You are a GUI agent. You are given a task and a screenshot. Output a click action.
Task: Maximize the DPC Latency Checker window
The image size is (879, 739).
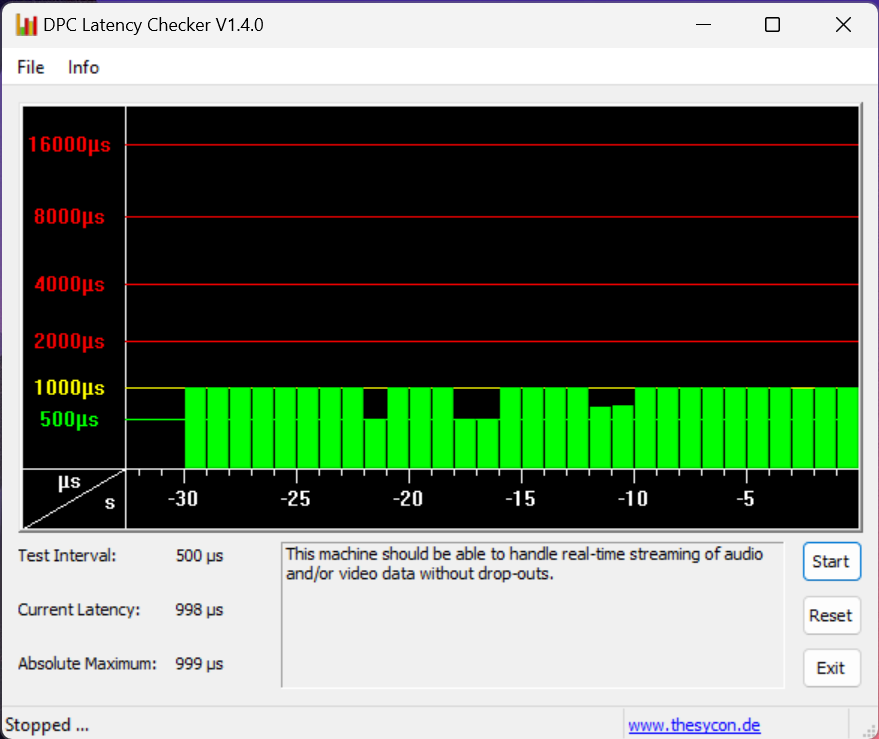click(x=772, y=25)
